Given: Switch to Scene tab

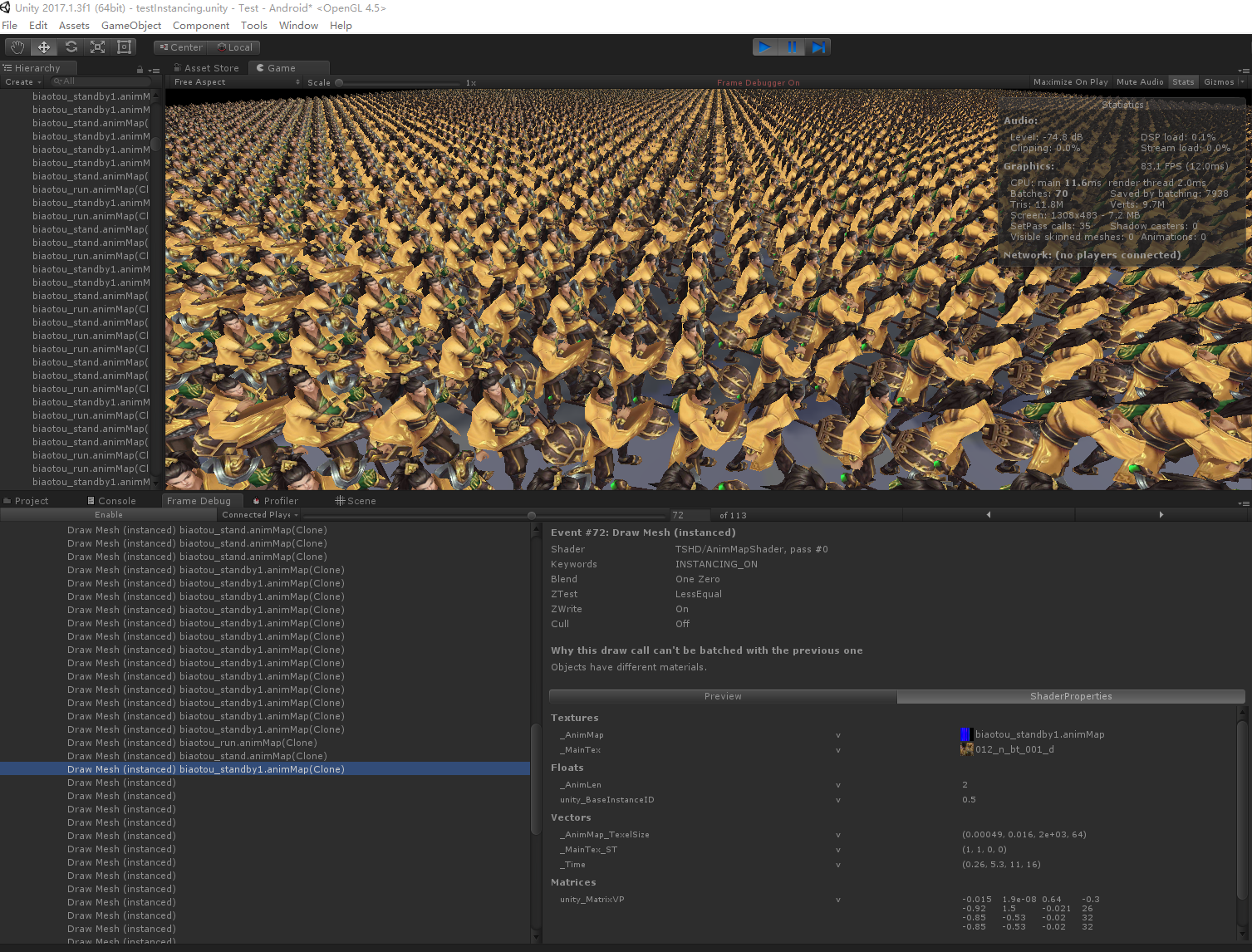Looking at the screenshot, I should point(356,501).
